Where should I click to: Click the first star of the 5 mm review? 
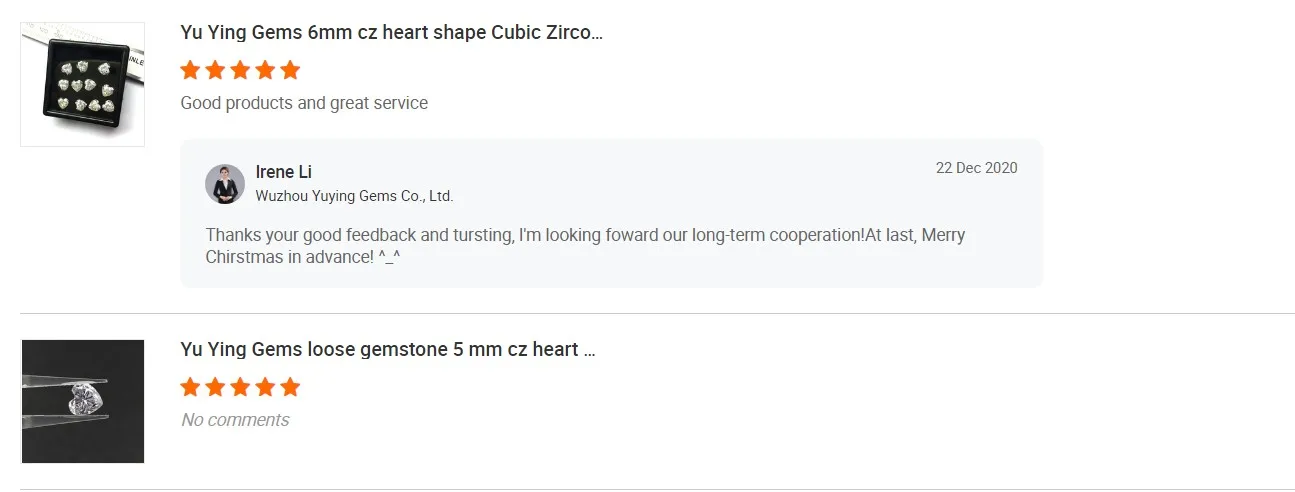pyautogui.click(x=190, y=387)
